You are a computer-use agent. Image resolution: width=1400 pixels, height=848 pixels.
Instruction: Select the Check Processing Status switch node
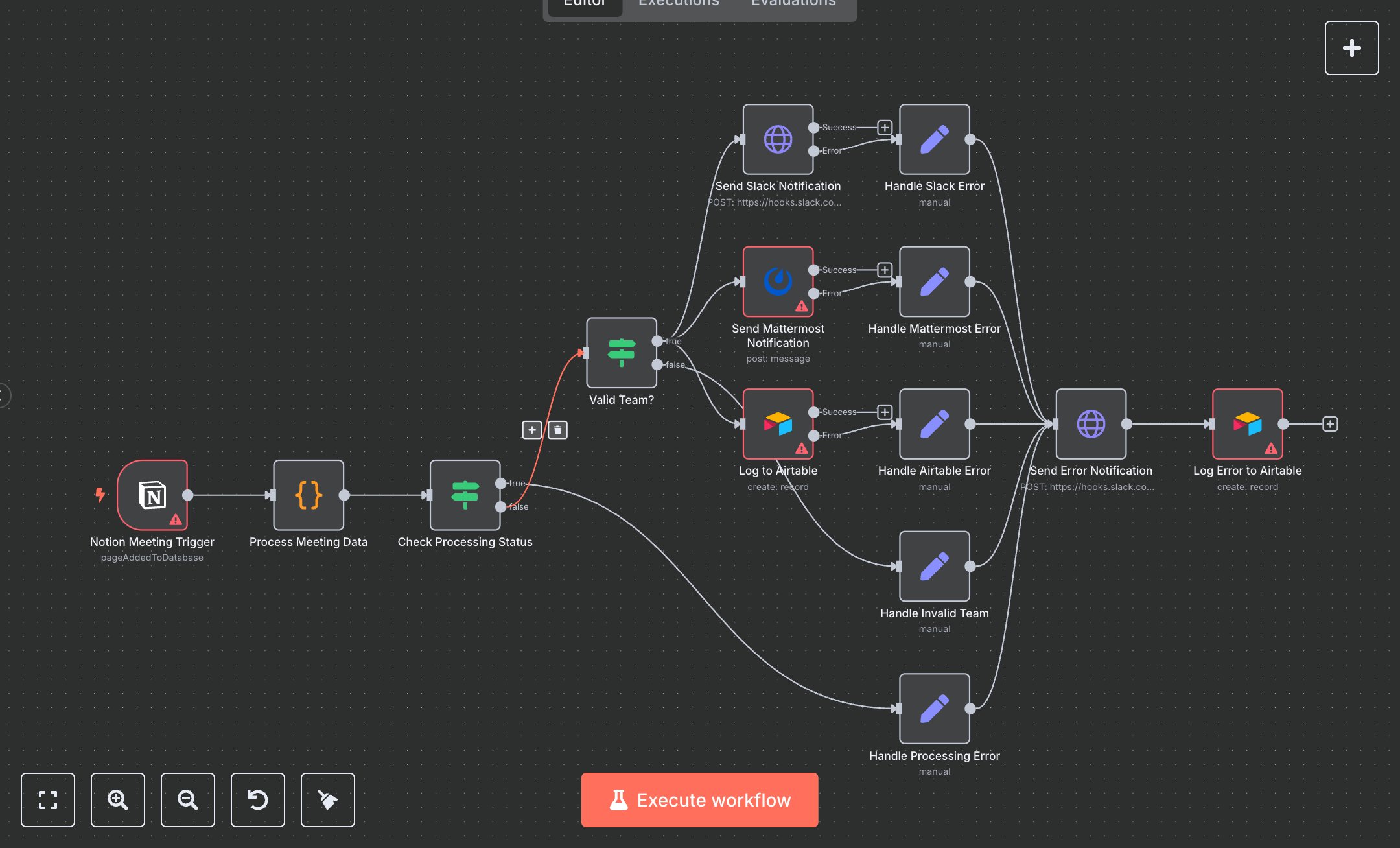point(465,496)
